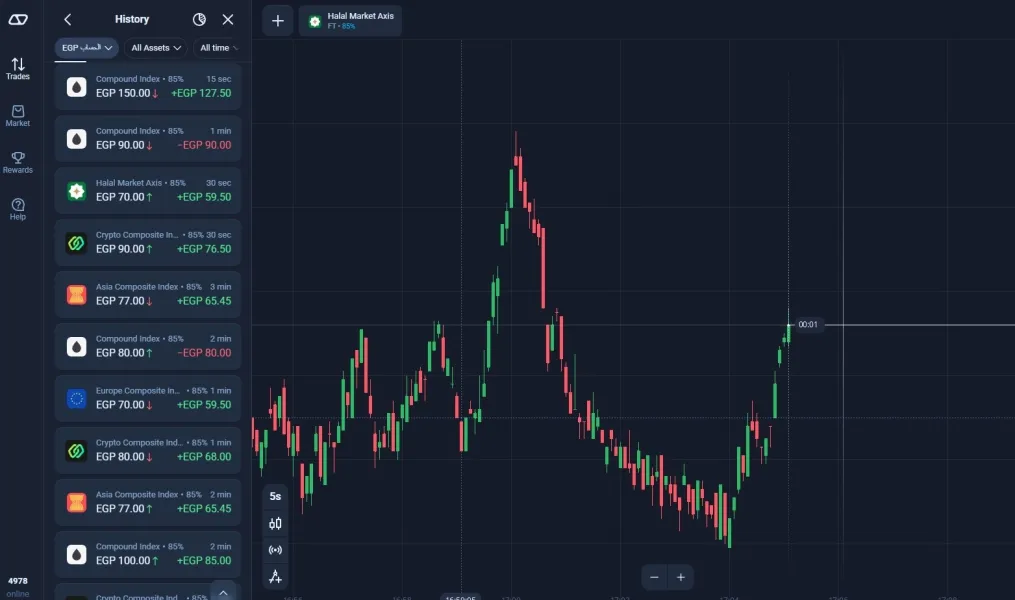Open the Halal Market Axis EGP 70.00 trade
This screenshot has height=600, width=1015.
pos(148,190)
